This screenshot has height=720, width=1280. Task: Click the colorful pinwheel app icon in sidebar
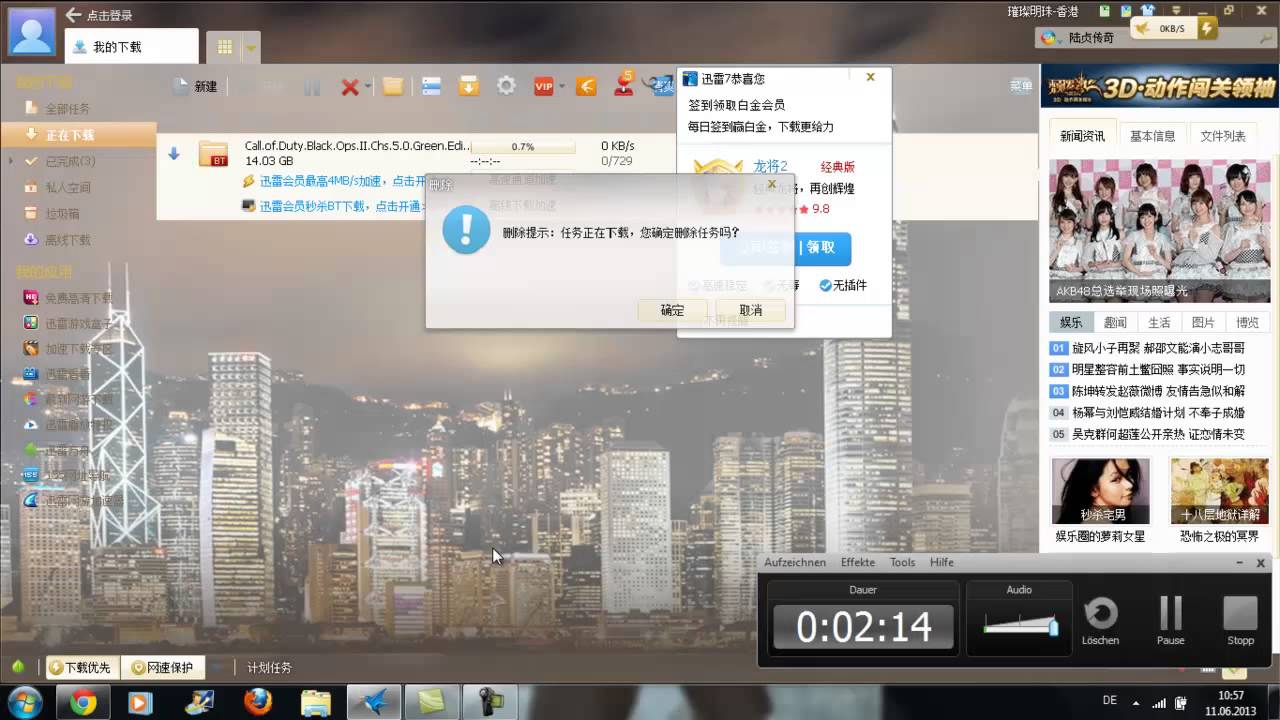tap(31, 399)
